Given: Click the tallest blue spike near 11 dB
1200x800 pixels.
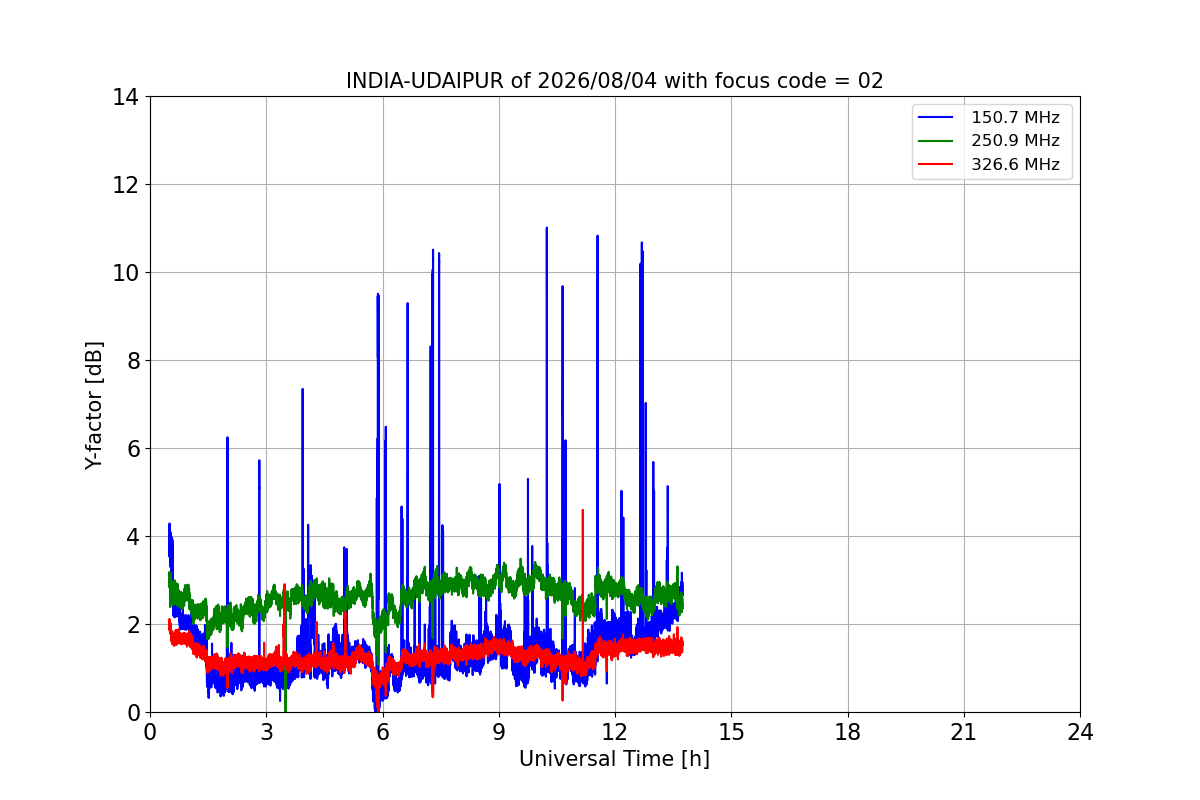Looking at the screenshot, I should [546, 228].
